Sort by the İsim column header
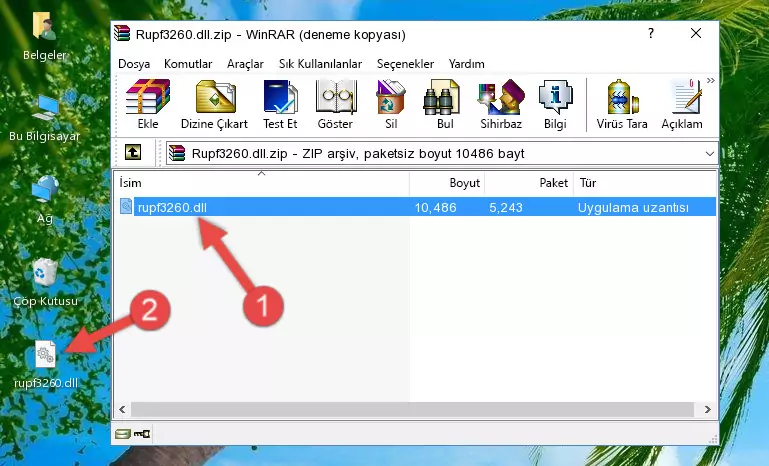 point(262,183)
